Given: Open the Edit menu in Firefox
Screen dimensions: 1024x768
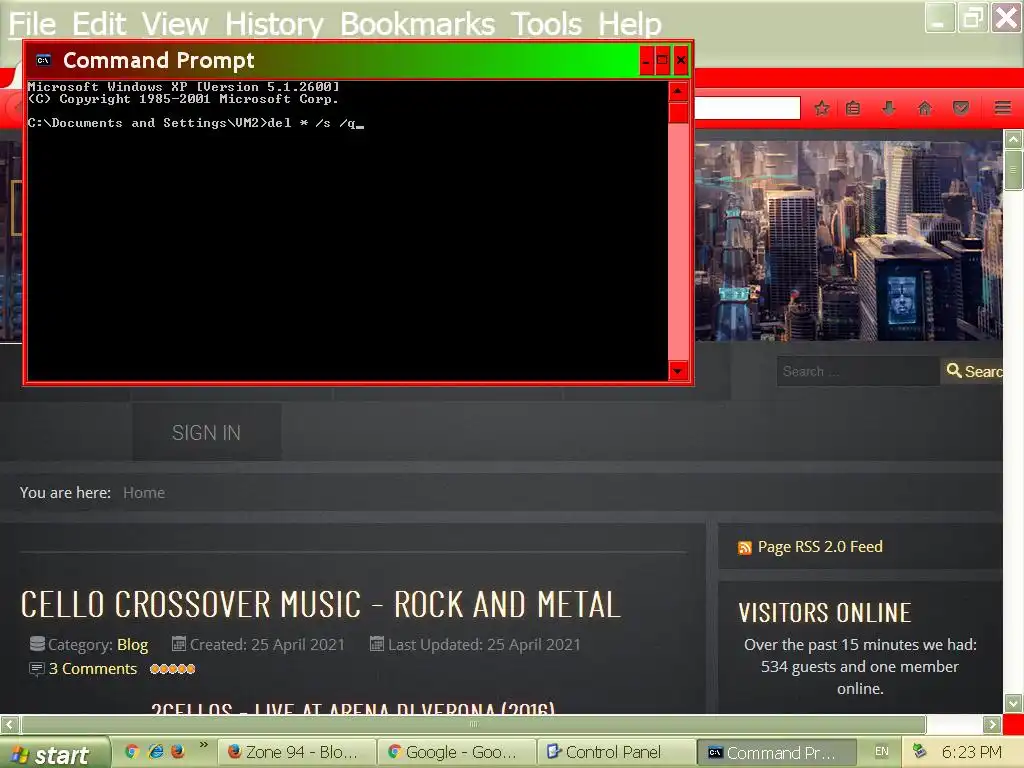Looking at the screenshot, I should click(99, 24).
